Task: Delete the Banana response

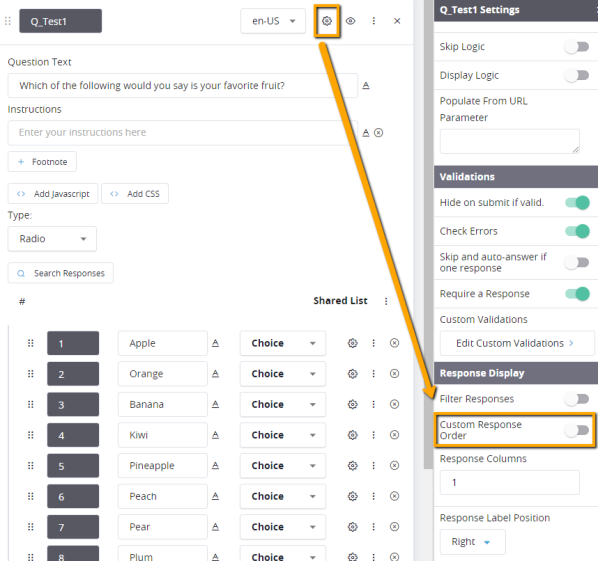Action: [x=394, y=404]
